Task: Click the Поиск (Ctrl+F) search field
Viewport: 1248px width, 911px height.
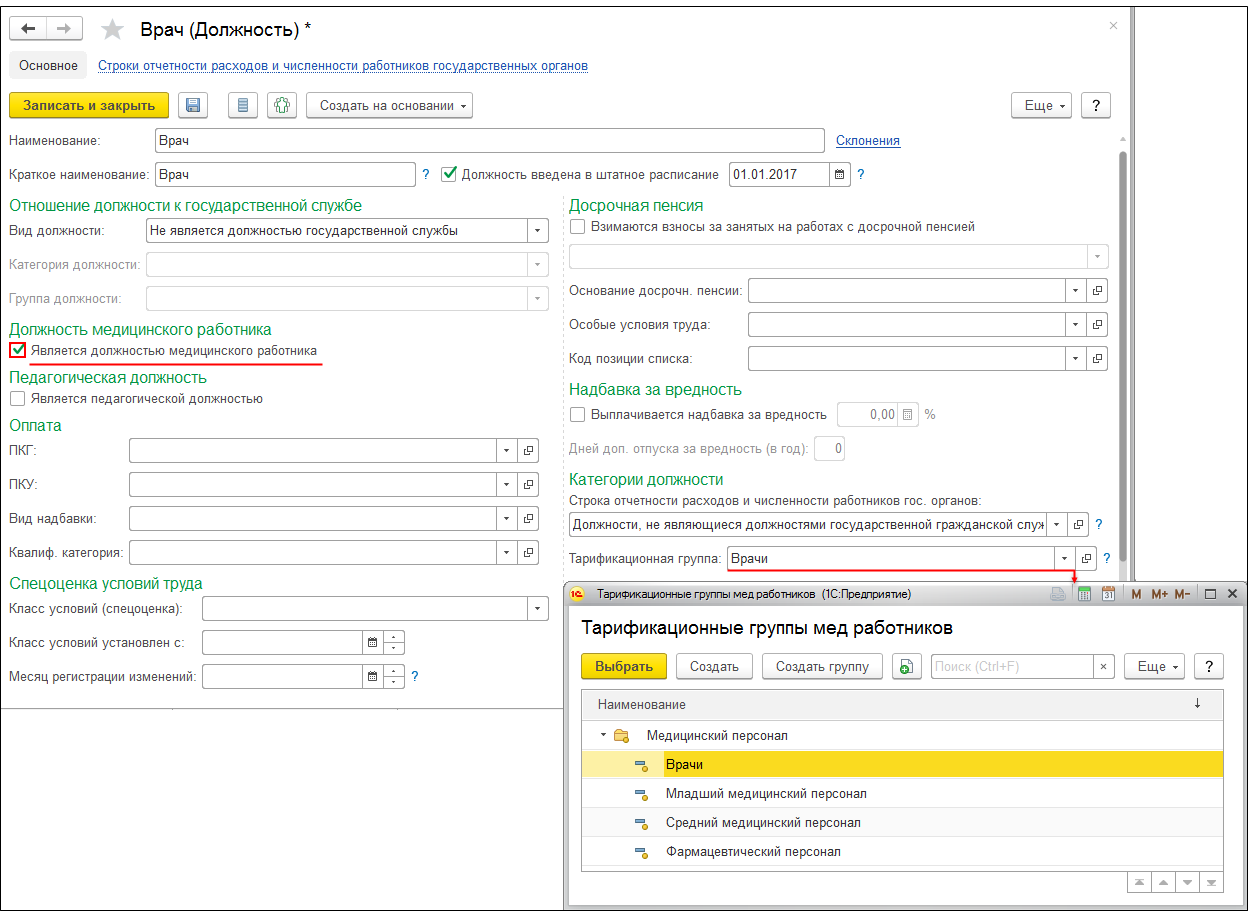Action: 1012,667
